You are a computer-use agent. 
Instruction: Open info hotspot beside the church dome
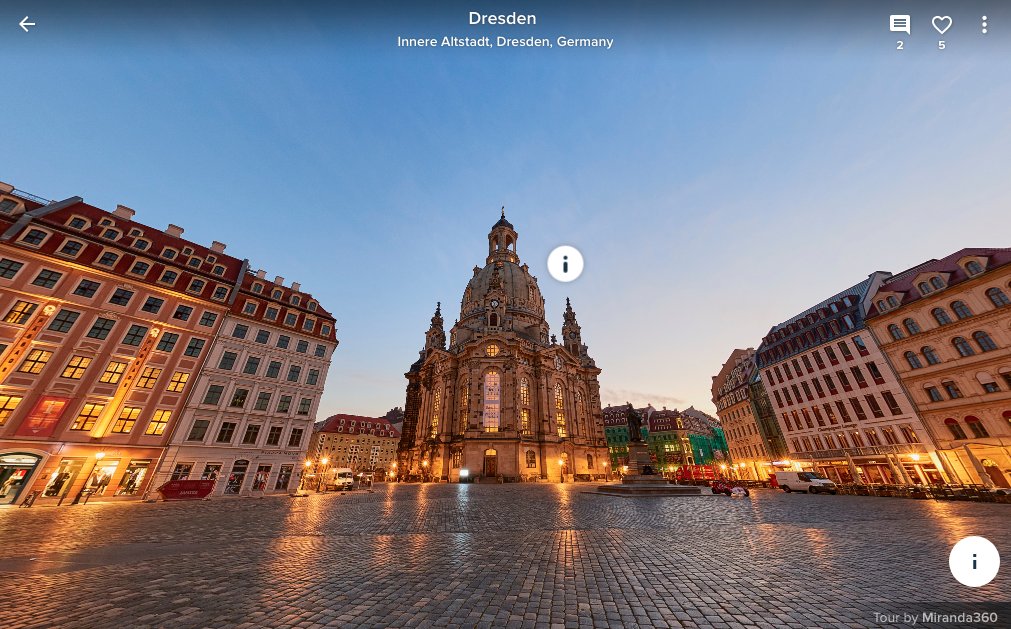point(565,264)
